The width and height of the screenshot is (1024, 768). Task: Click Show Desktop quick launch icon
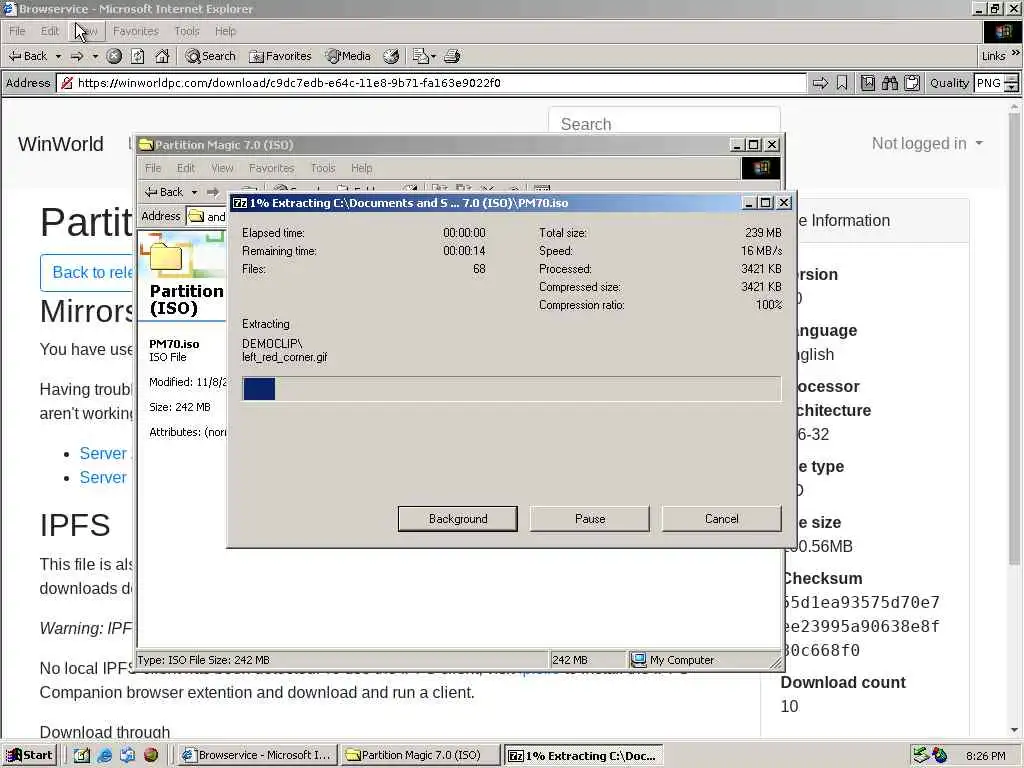82,755
